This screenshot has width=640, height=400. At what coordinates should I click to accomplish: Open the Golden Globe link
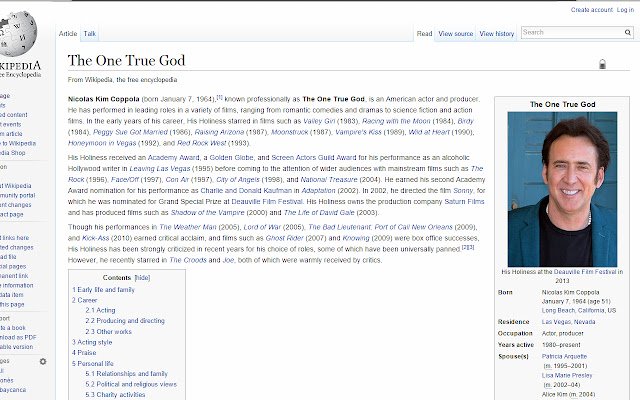[231, 158]
